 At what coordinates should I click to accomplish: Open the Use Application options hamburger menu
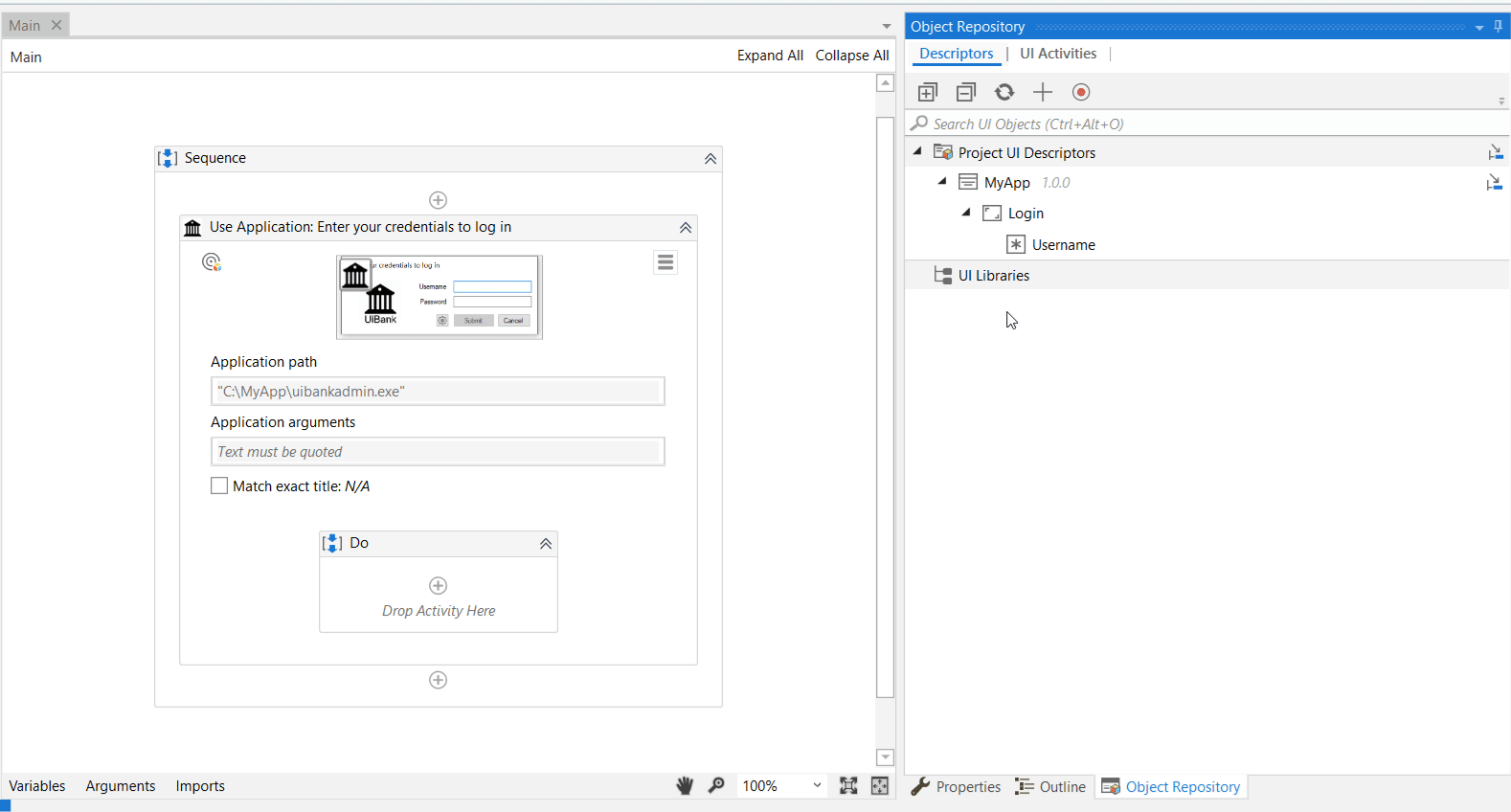665,262
